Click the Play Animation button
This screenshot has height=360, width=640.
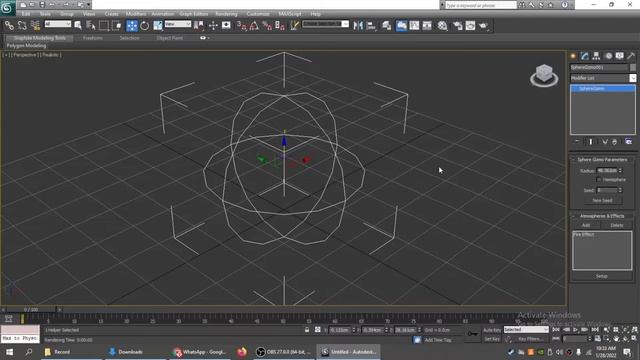[576, 329]
